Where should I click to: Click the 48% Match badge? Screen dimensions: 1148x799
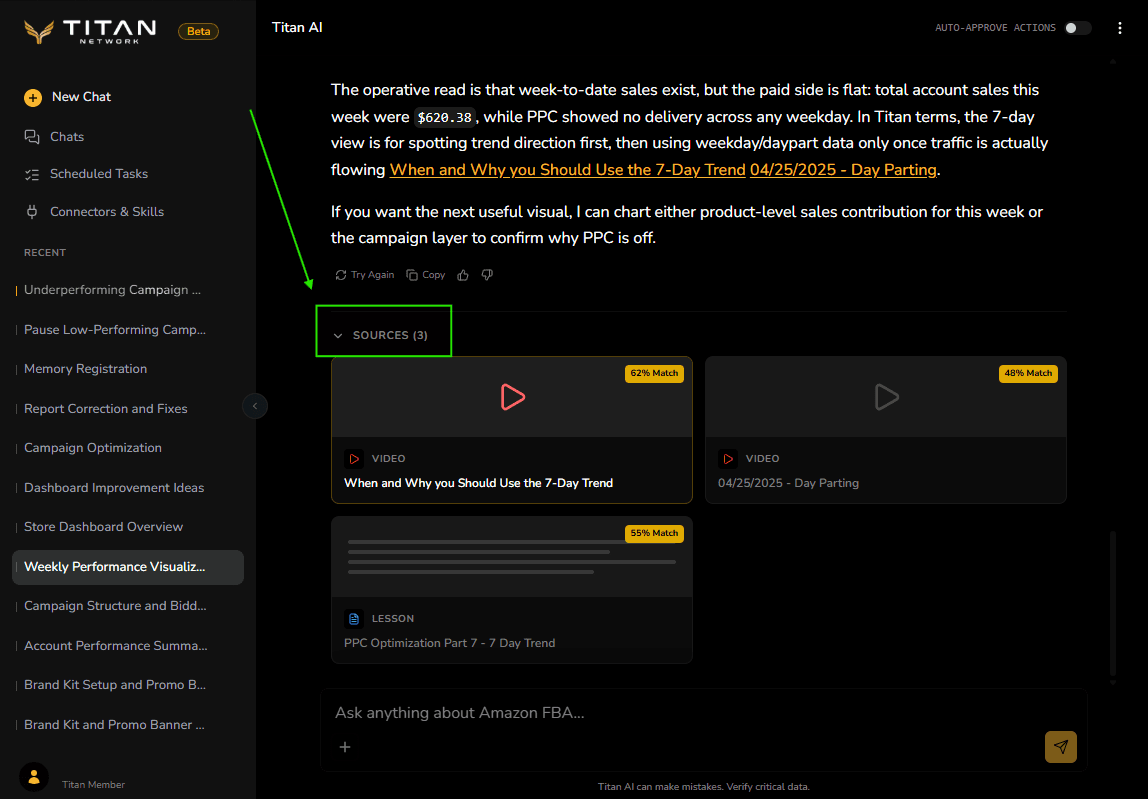[1028, 374]
